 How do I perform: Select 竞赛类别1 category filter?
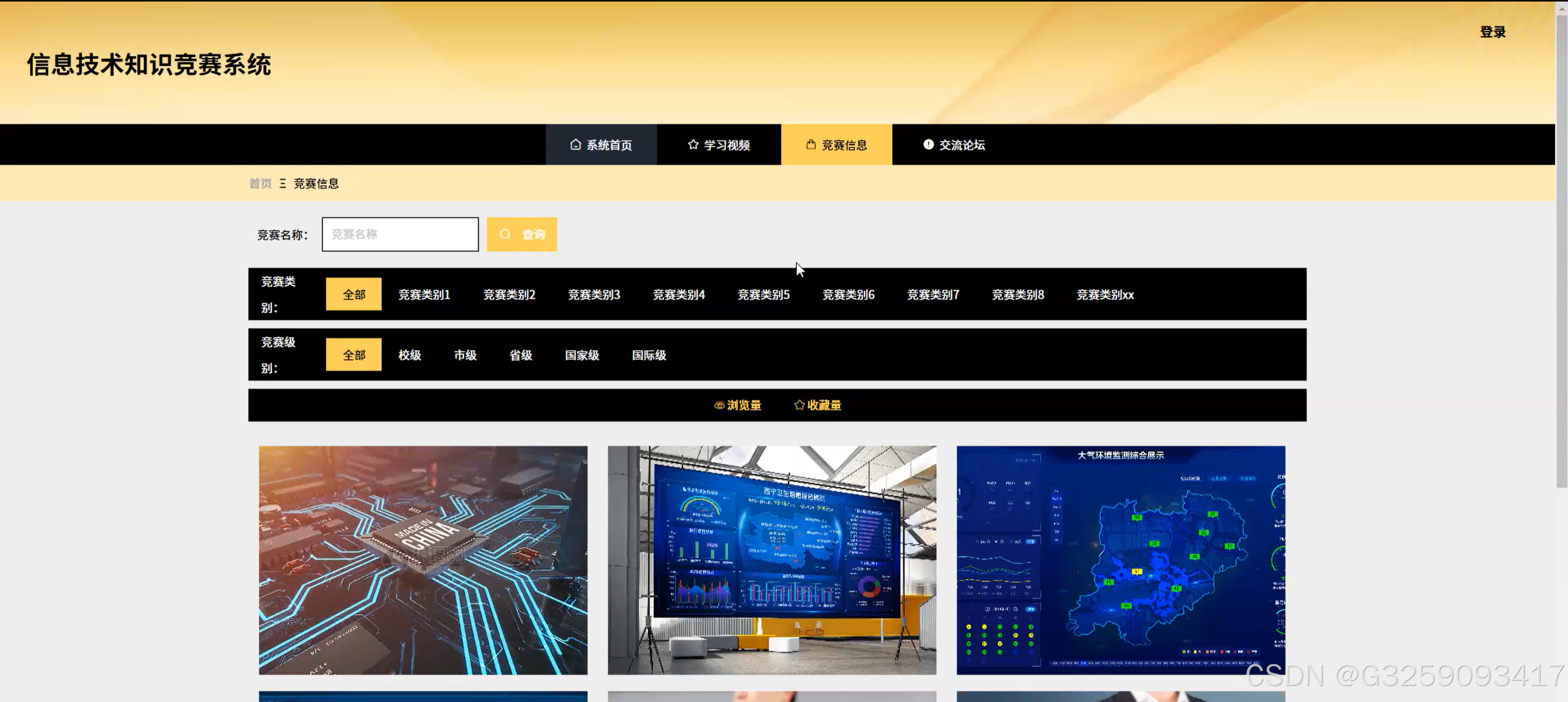click(x=423, y=295)
